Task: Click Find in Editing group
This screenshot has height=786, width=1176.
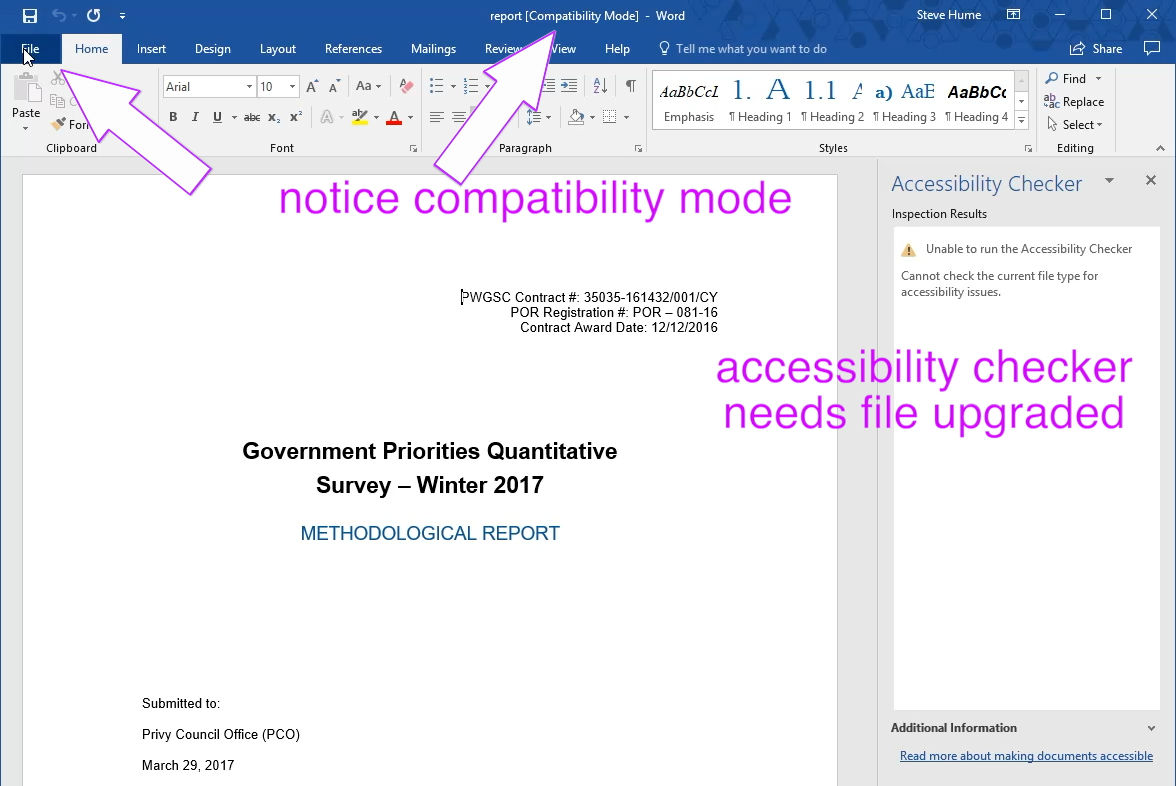Action: pyautogui.click(x=1066, y=79)
